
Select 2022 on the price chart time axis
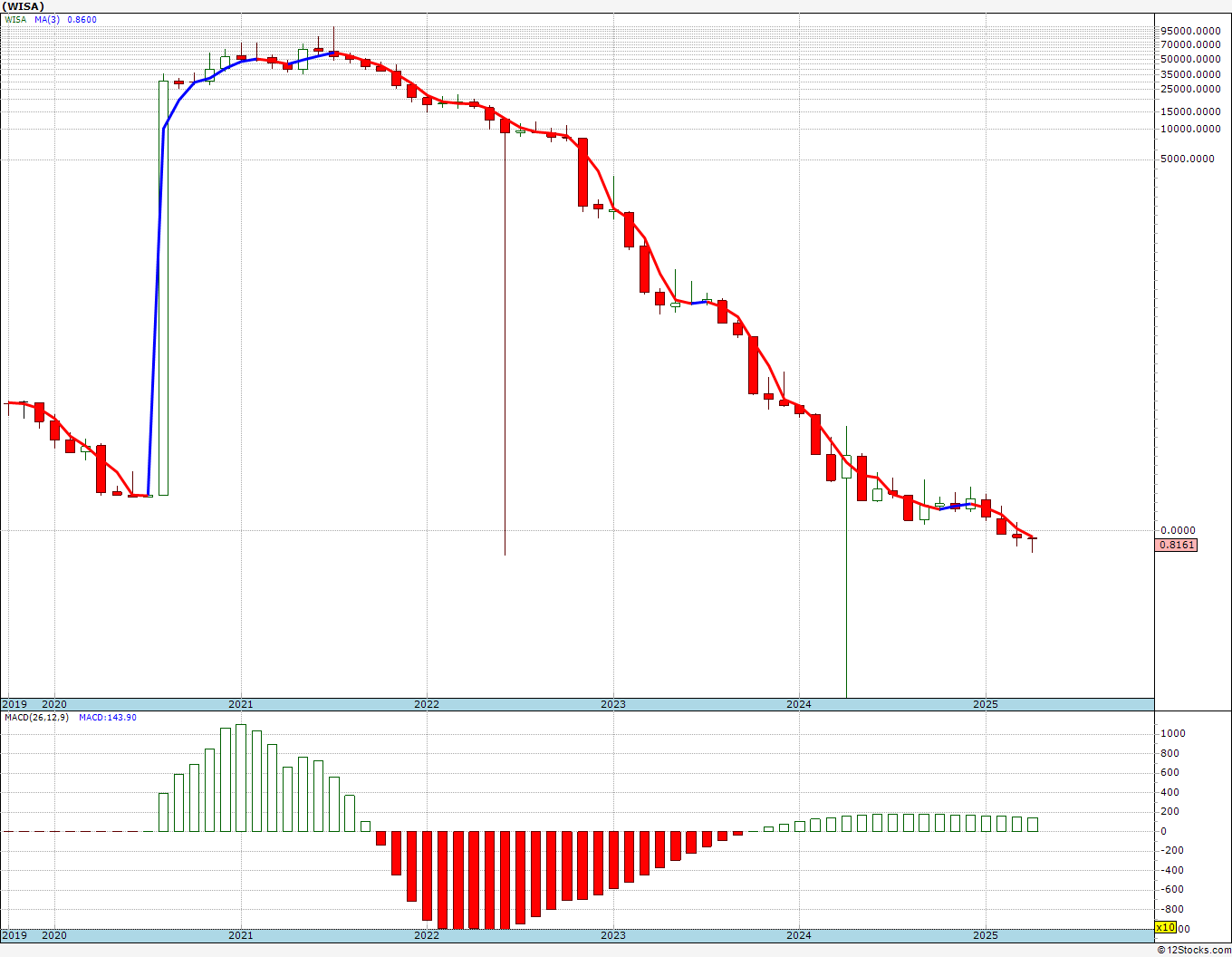tap(427, 704)
